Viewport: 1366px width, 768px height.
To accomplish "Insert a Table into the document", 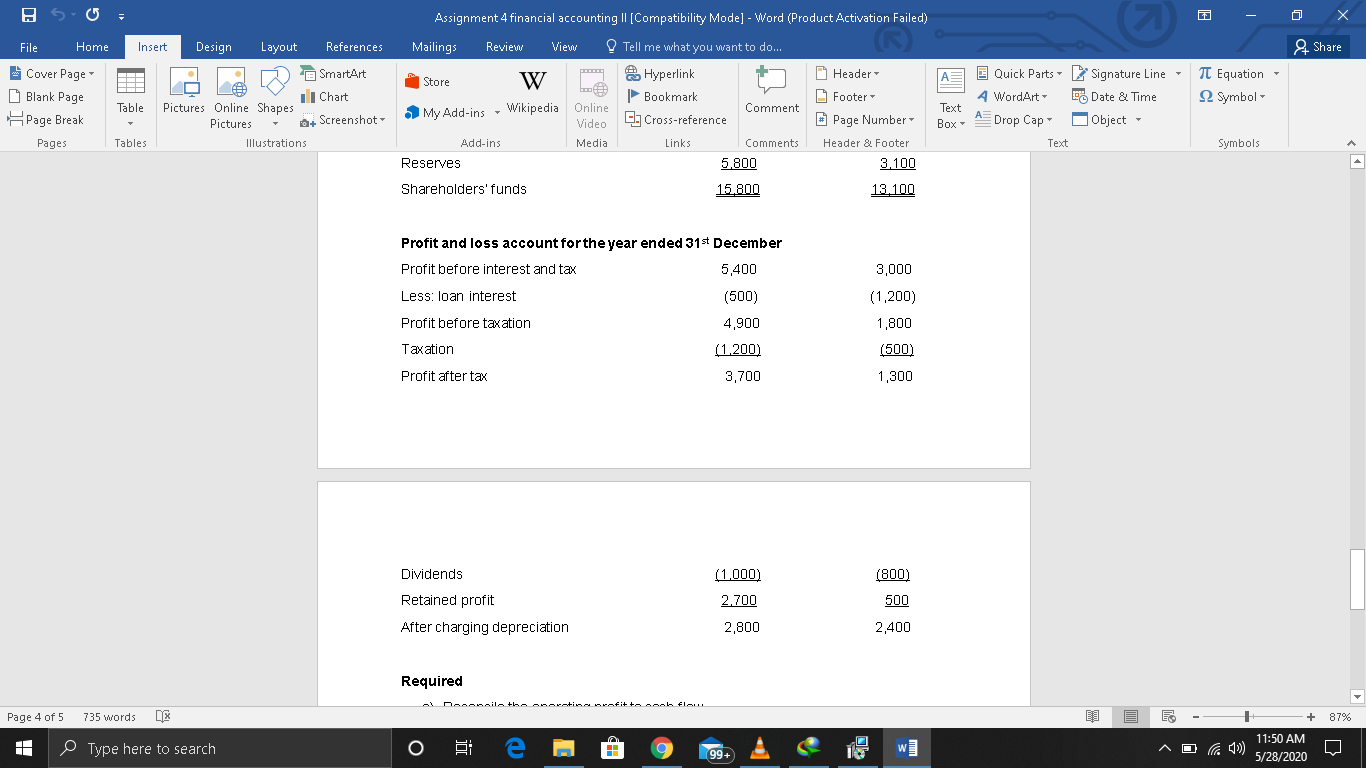I will coord(130,96).
